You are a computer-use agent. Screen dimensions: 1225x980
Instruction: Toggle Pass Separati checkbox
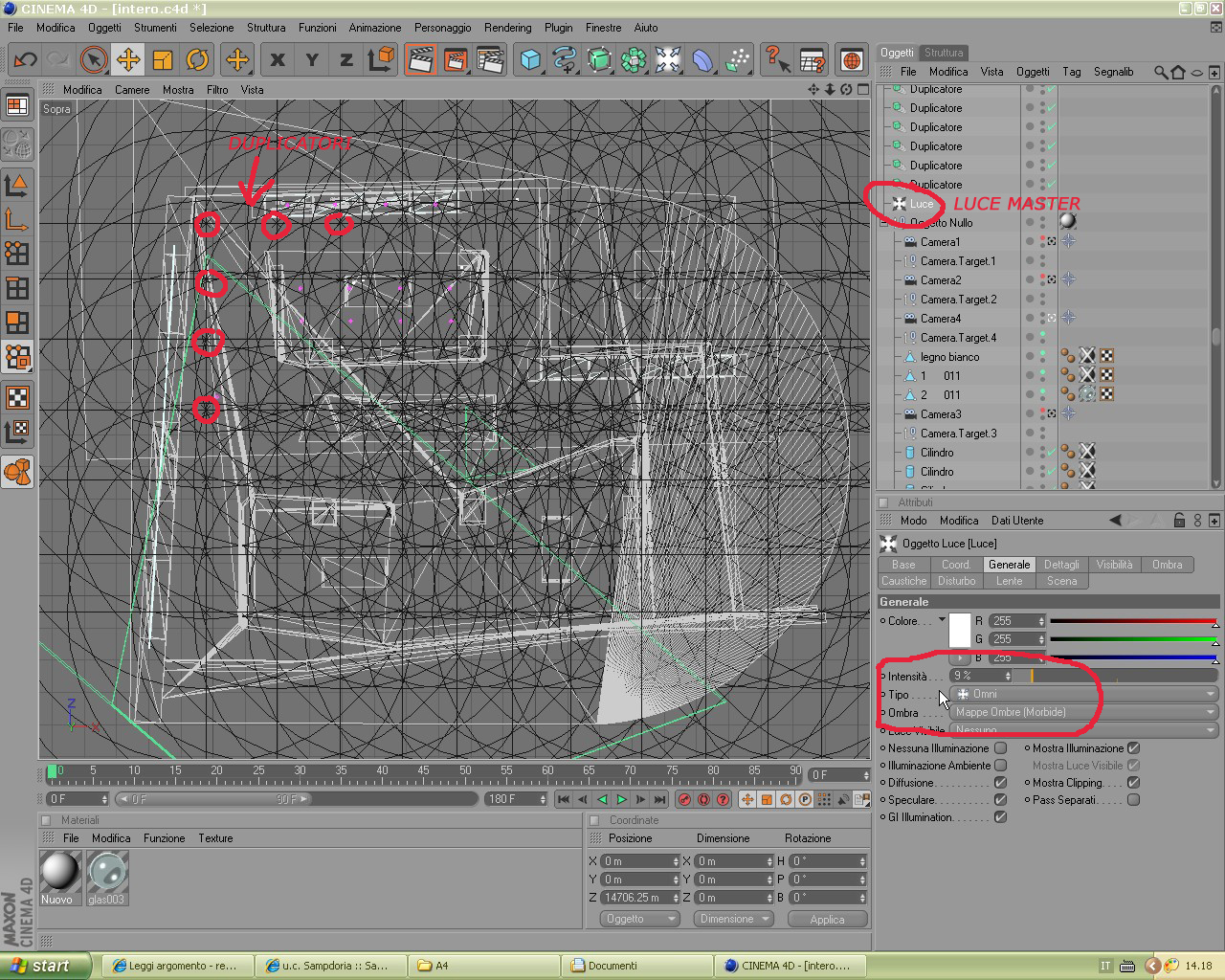[1133, 800]
